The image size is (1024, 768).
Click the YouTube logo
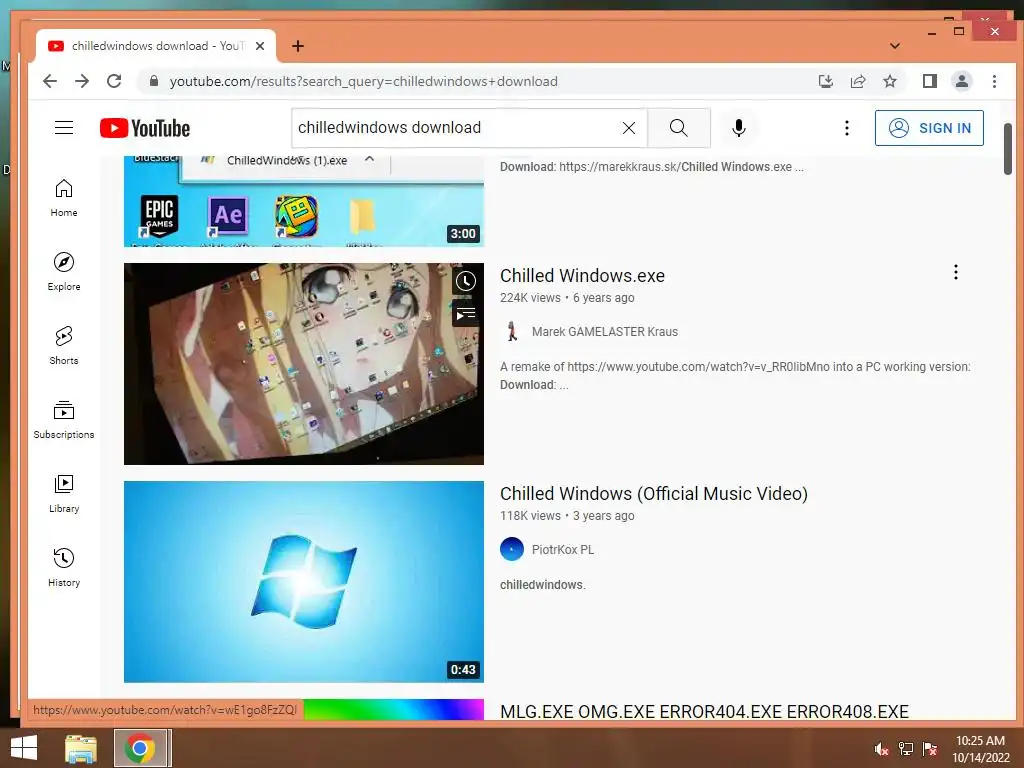pos(145,128)
